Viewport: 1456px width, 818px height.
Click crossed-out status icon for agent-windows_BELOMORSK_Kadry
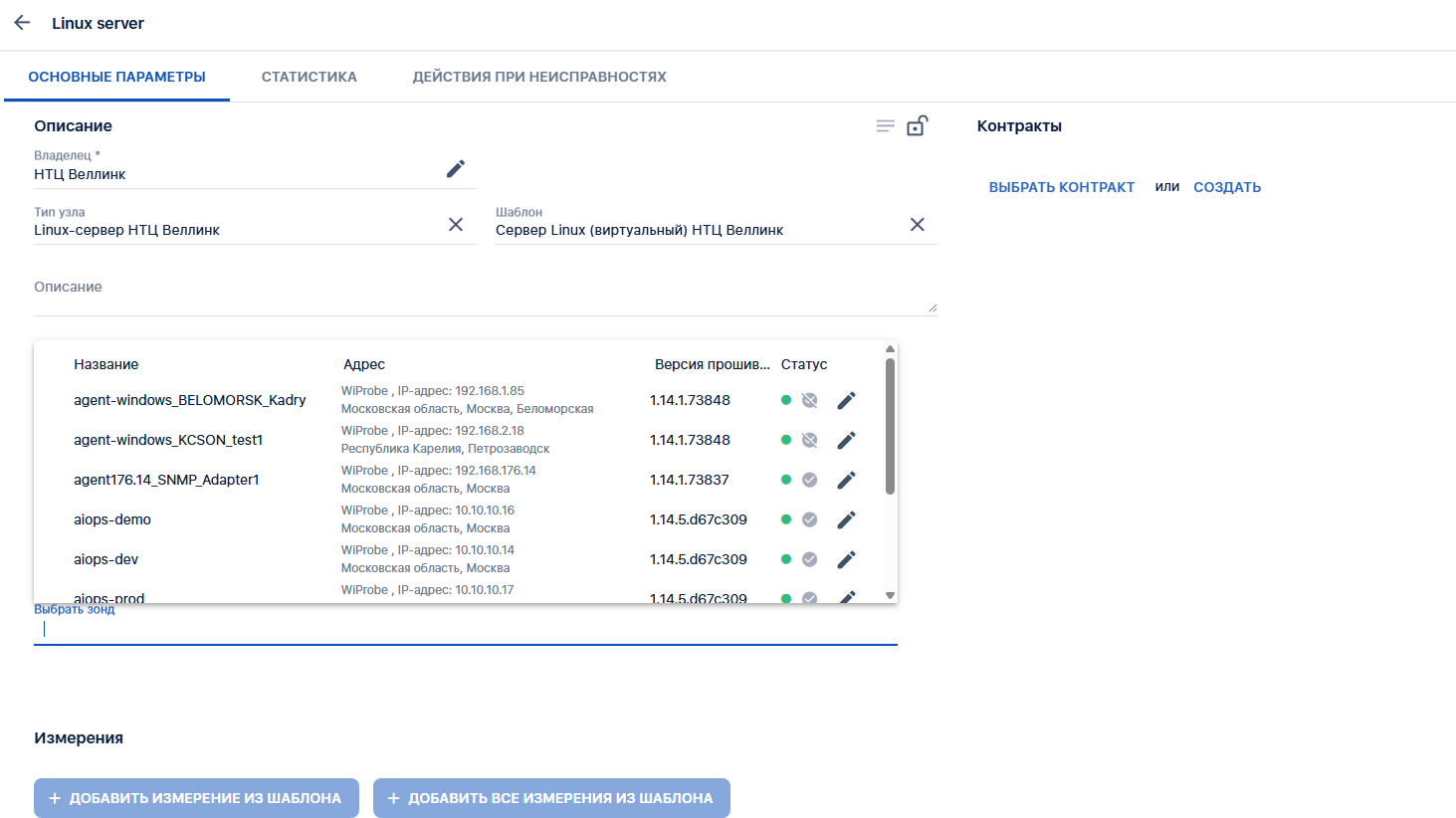coord(810,400)
